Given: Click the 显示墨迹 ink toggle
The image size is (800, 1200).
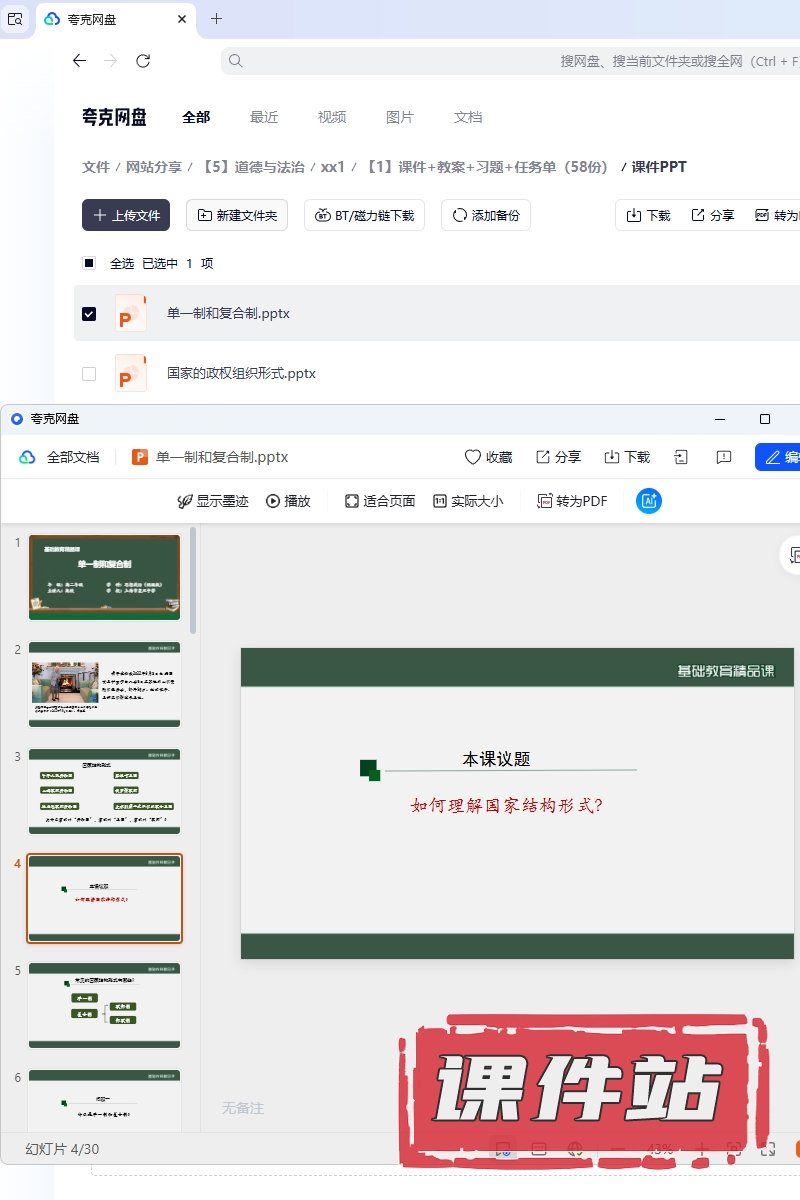Looking at the screenshot, I should [x=212, y=501].
